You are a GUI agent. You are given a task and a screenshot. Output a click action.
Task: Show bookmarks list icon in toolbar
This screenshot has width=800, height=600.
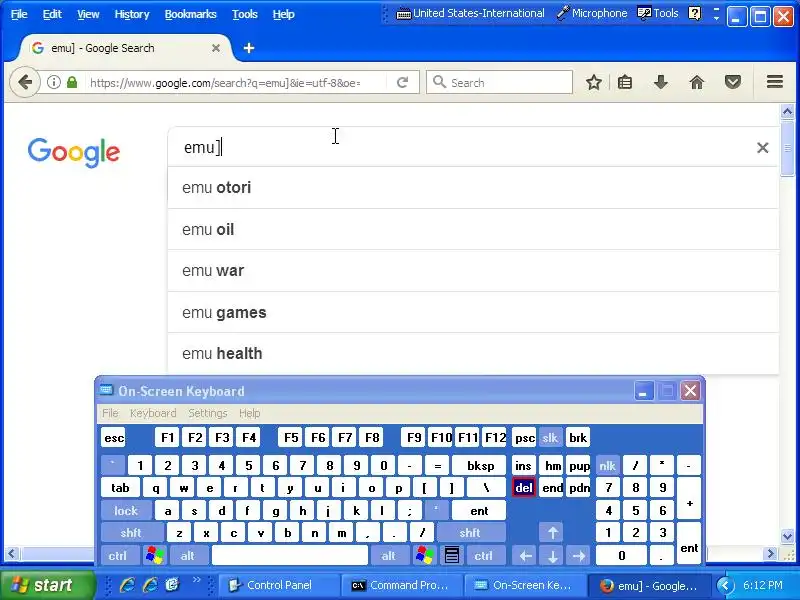(x=625, y=82)
